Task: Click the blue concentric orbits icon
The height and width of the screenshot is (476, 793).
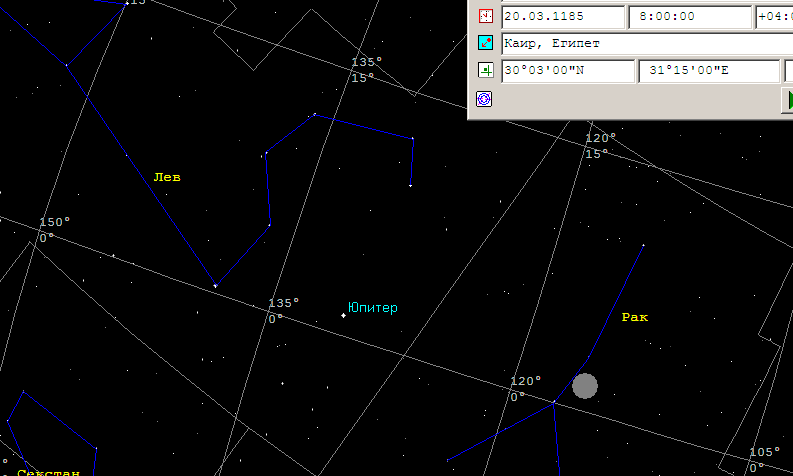Action: point(484,99)
